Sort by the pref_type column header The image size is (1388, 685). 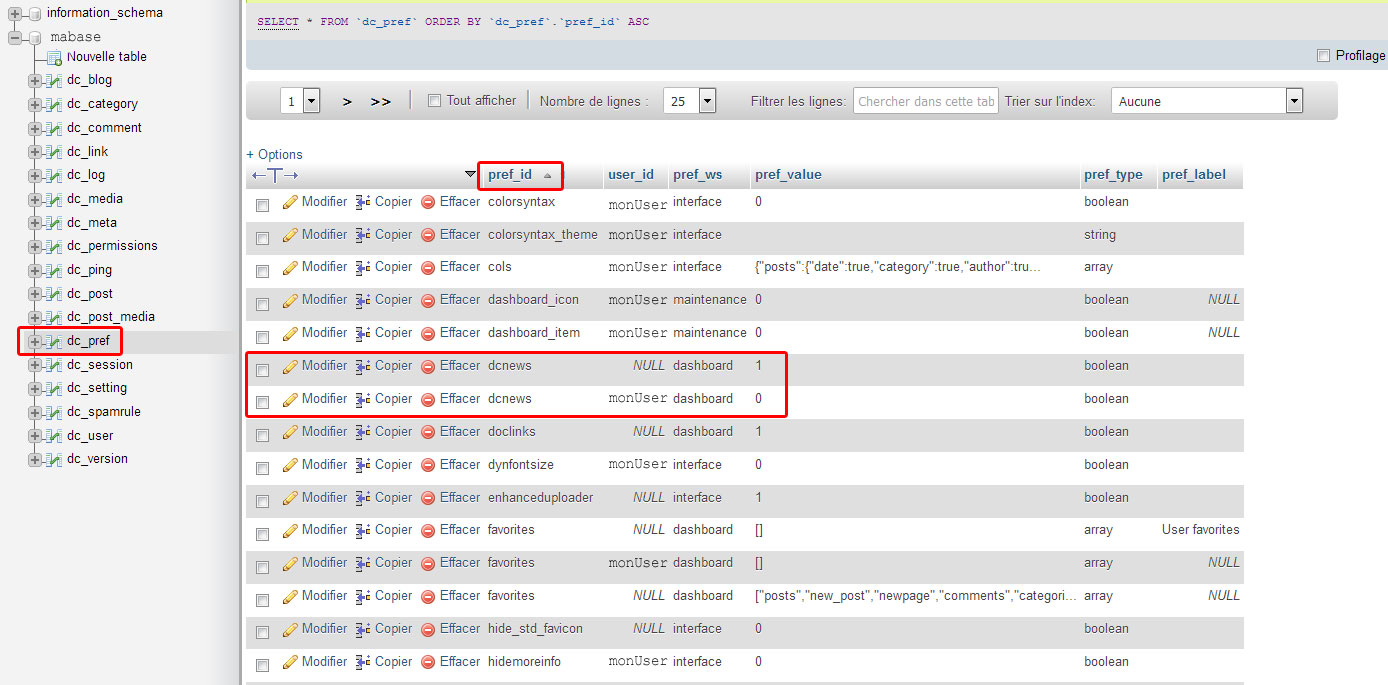pos(1113,174)
